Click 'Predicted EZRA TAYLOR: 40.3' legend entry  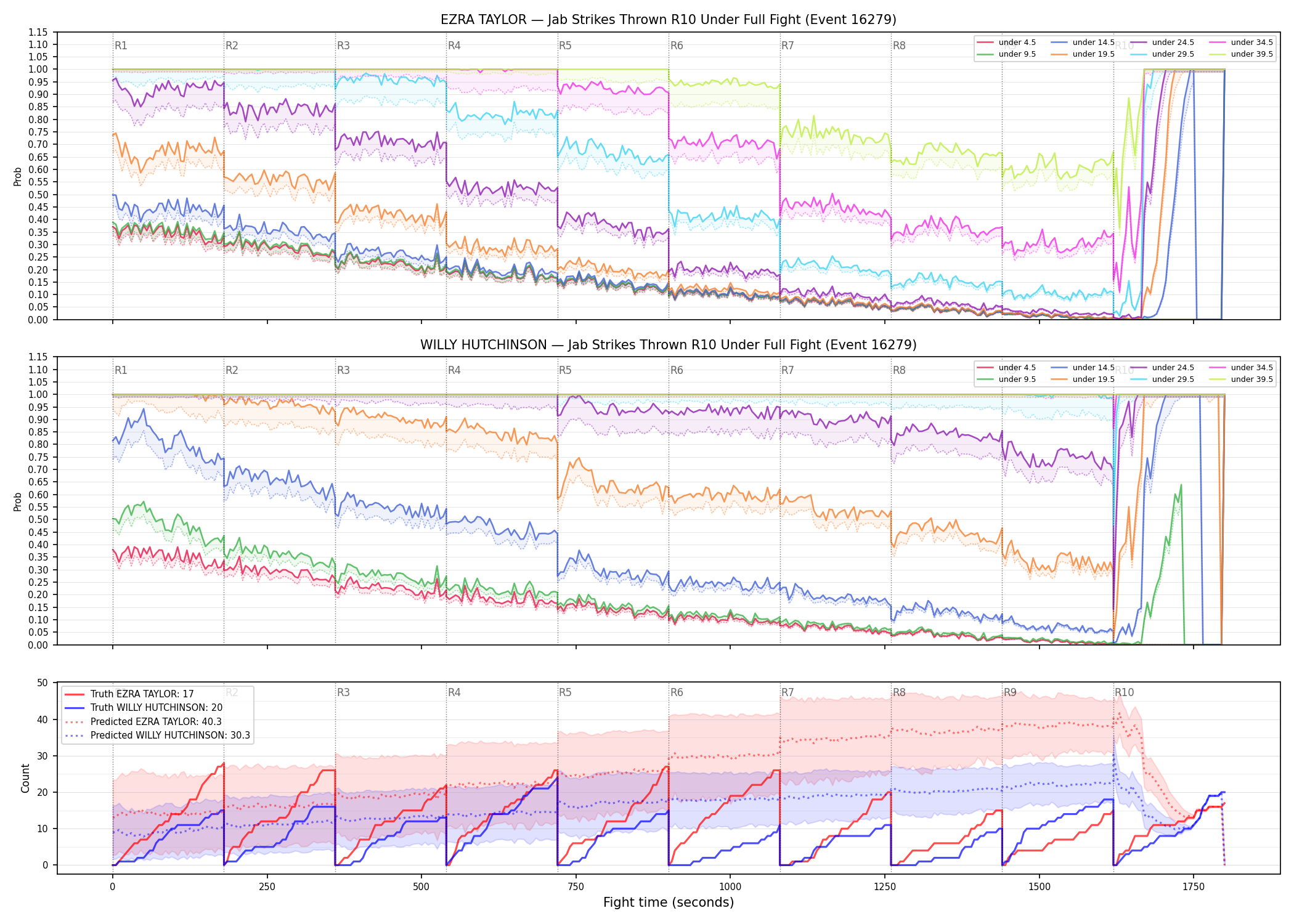coord(143,722)
